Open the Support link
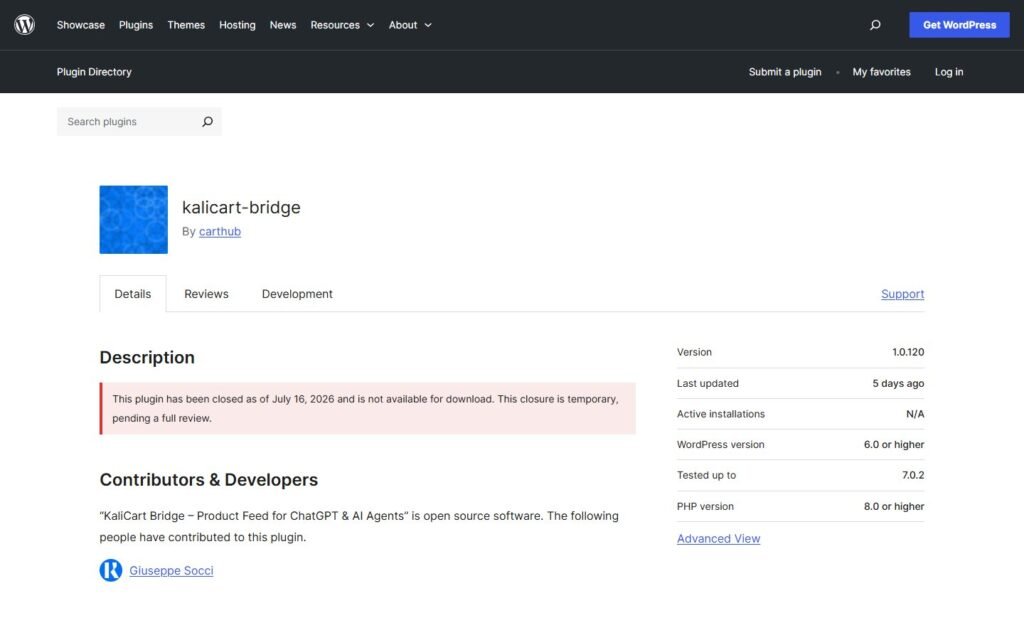This screenshot has width=1024, height=640. (x=903, y=294)
